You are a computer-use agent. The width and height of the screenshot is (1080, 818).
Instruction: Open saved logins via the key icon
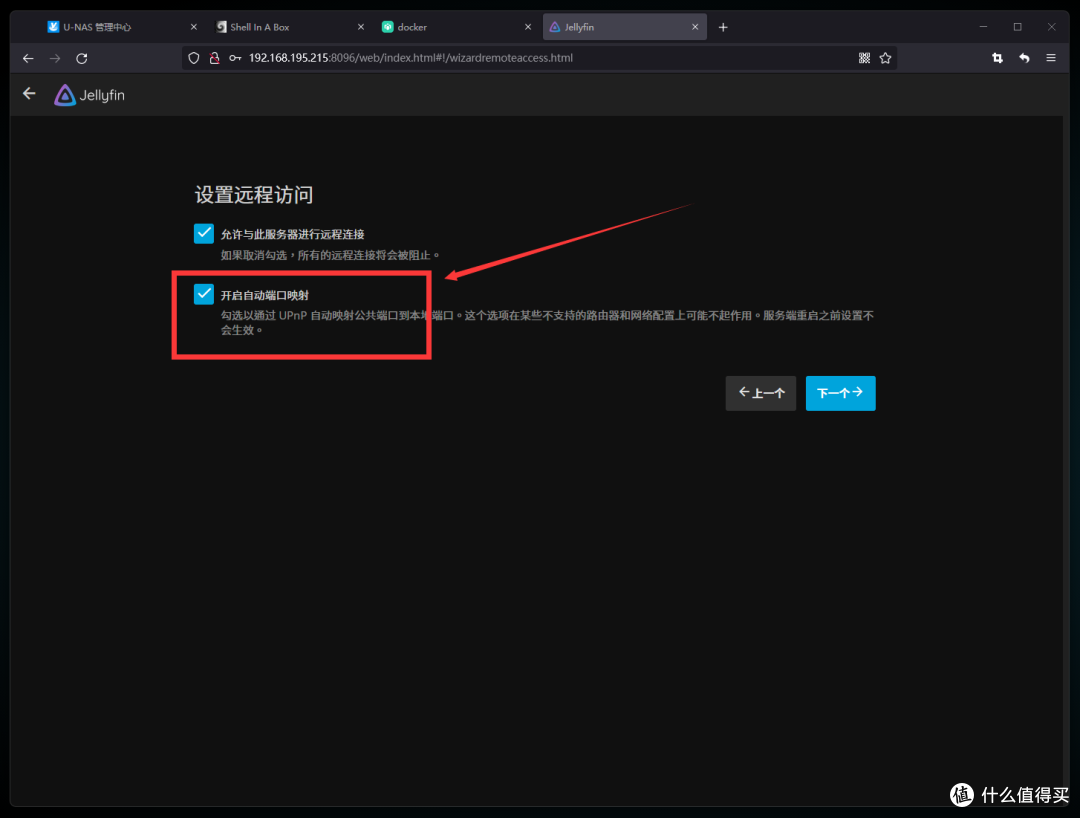tap(237, 57)
